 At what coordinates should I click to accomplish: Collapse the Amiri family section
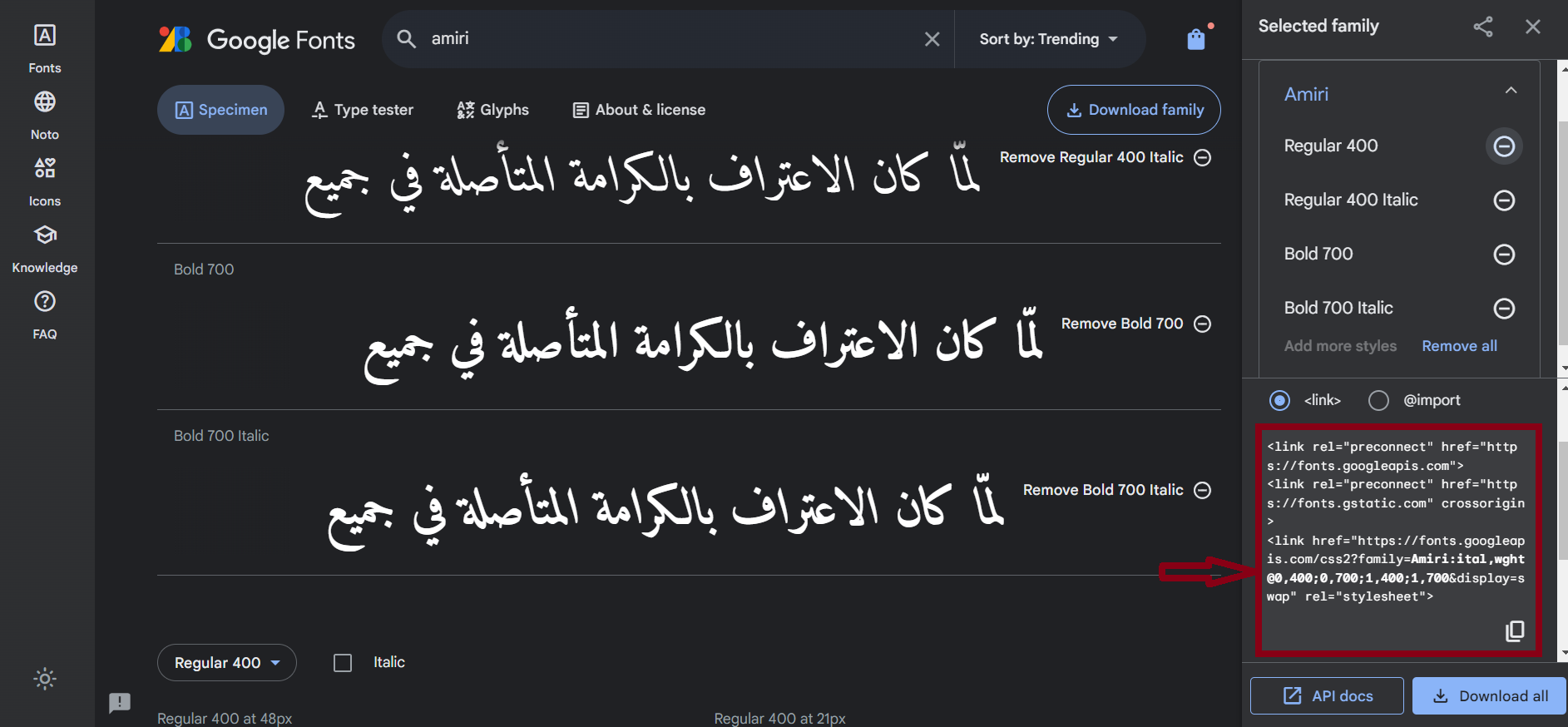[1511, 91]
